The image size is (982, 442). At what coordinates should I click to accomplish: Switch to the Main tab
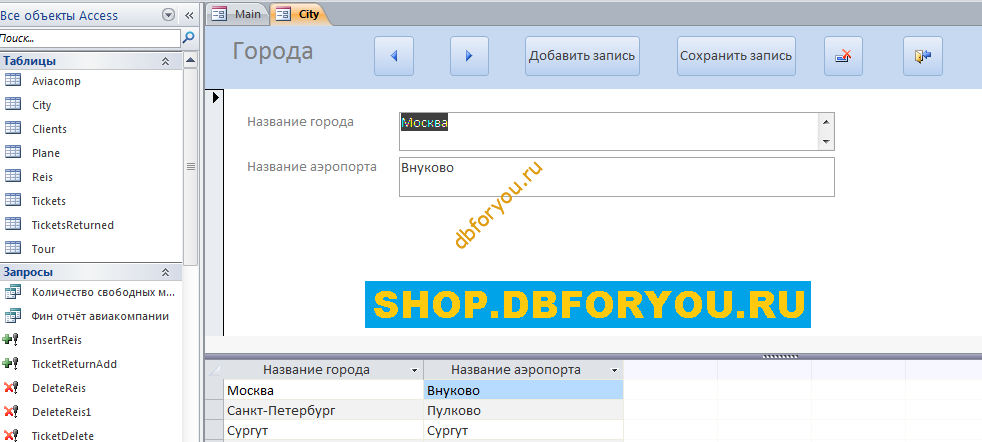point(237,14)
